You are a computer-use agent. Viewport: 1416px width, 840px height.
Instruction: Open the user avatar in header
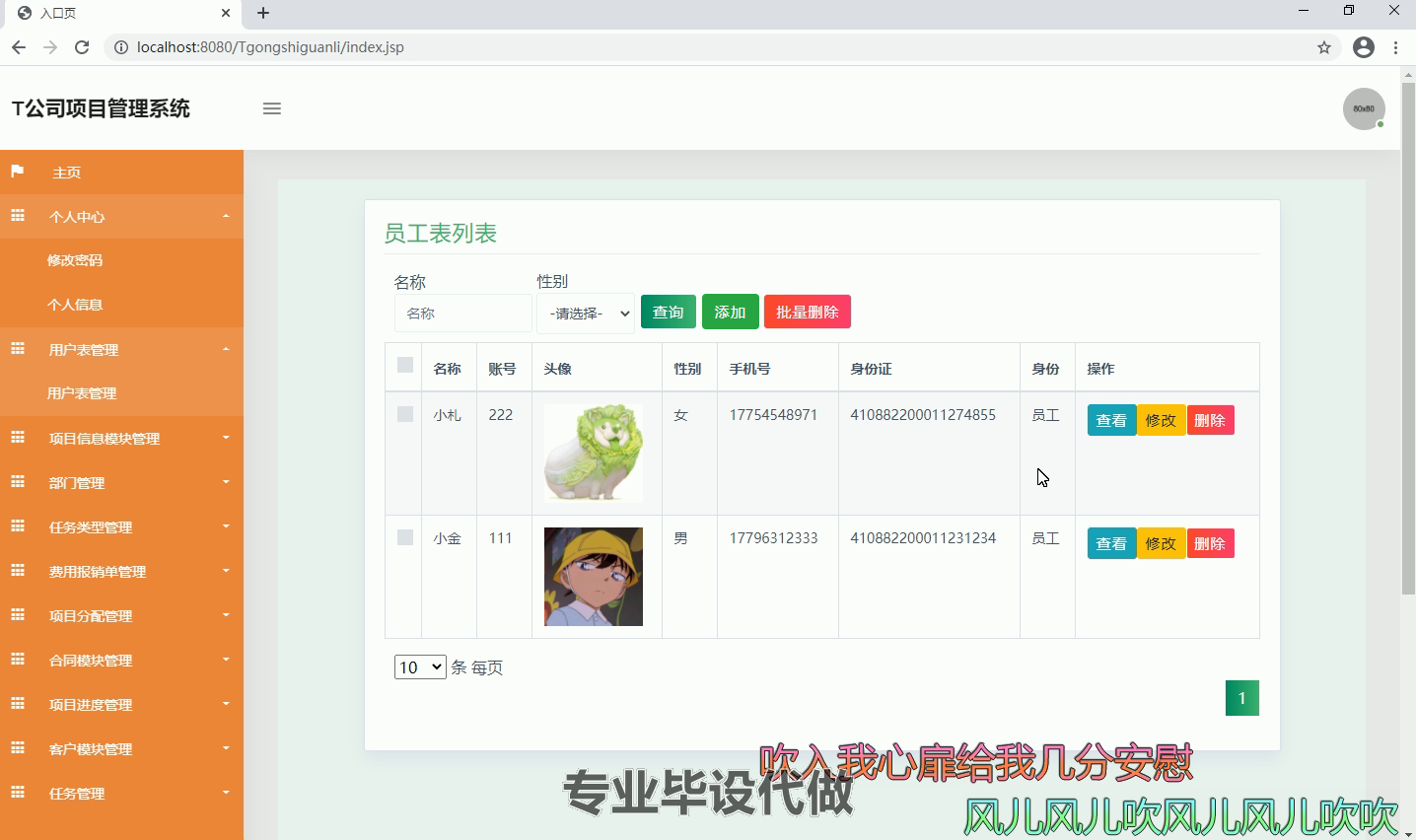tap(1364, 108)
